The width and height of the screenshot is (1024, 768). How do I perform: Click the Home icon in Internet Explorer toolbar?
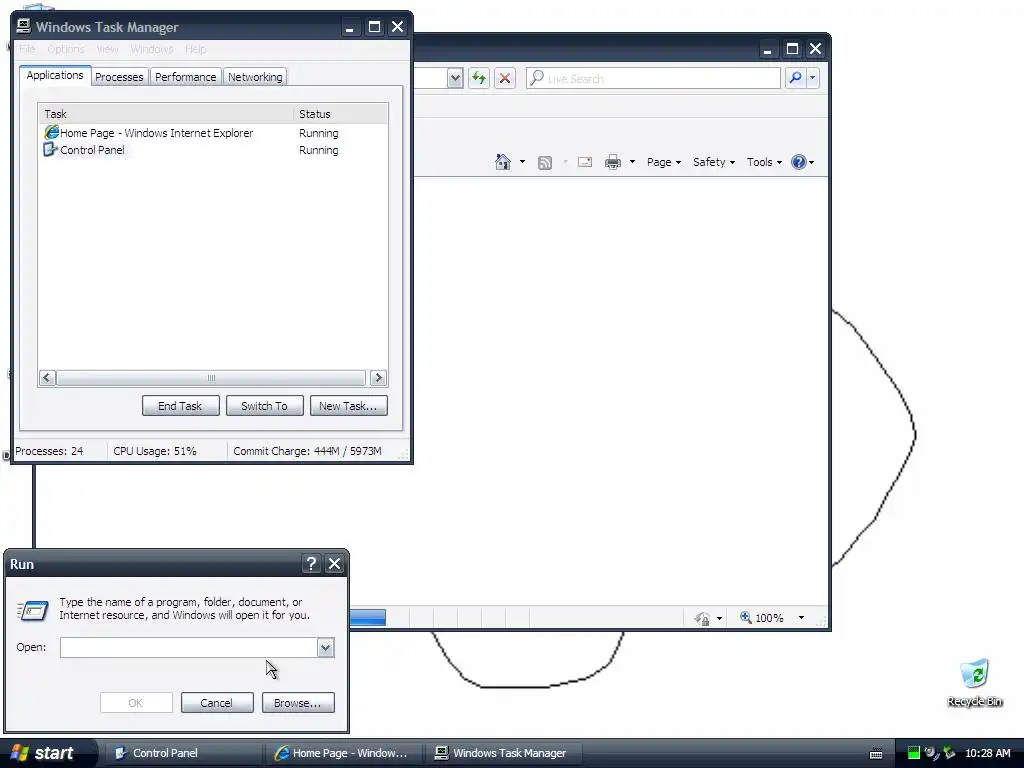coord(503,162)
